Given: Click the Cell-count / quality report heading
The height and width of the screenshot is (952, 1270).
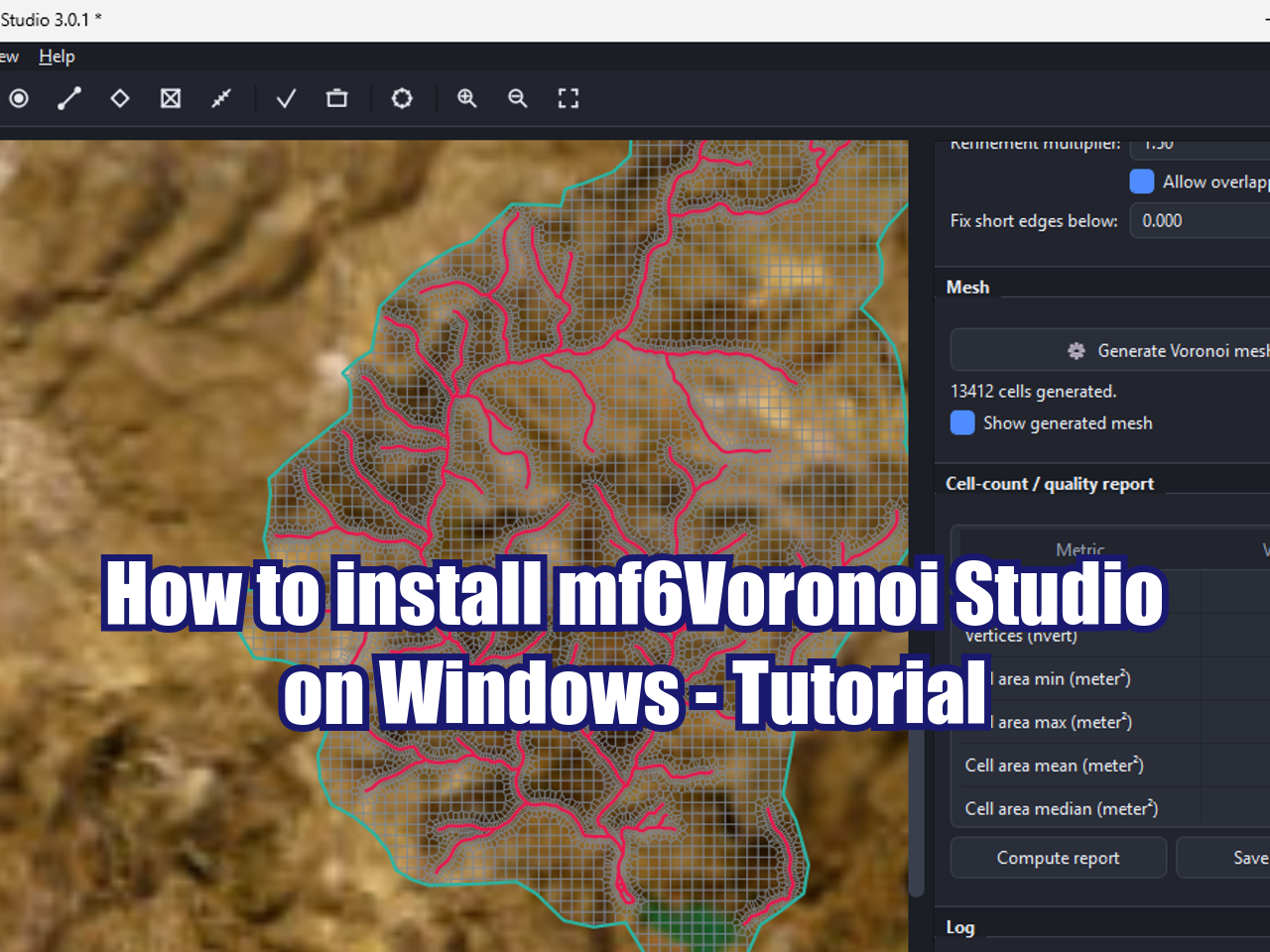Looking at the screenshot, I should [x=1050, y=484].
